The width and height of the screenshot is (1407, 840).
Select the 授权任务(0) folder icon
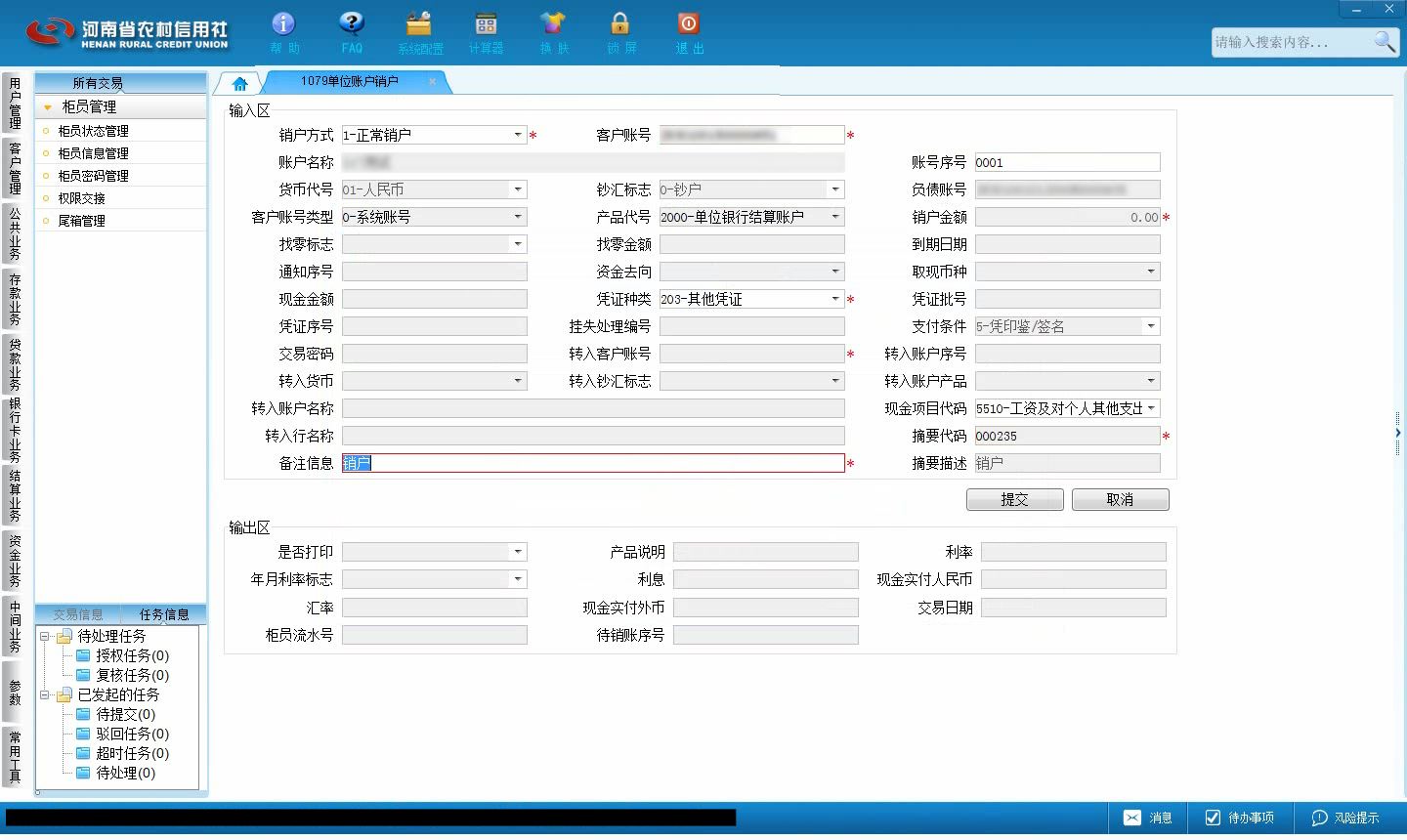tap(83, 655)
